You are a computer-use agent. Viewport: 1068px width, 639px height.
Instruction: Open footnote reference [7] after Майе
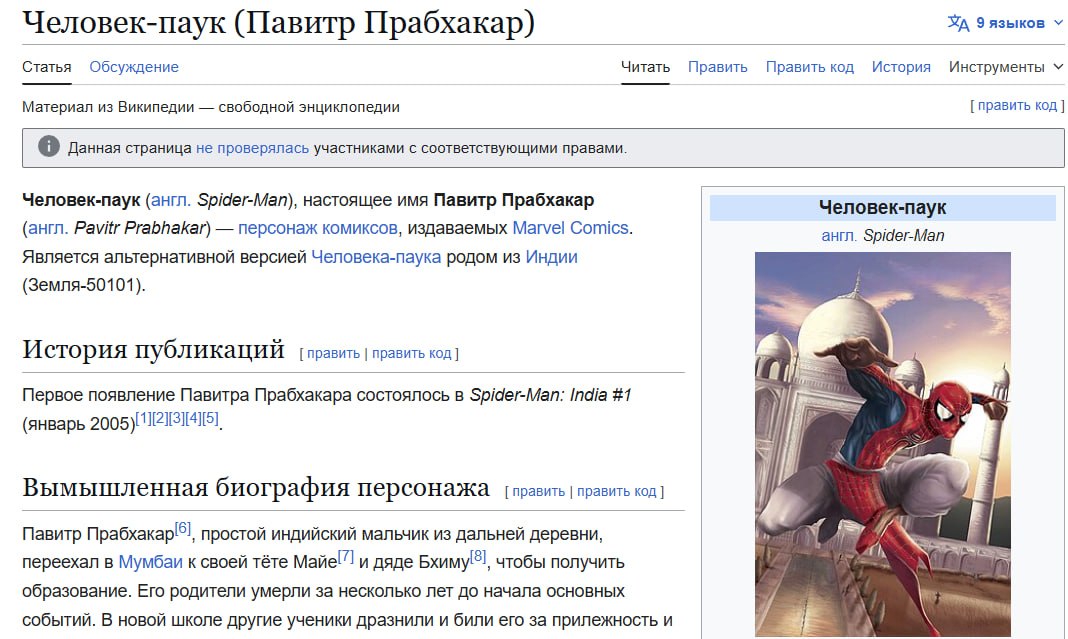pyautogui.click(x=345, y=556)
